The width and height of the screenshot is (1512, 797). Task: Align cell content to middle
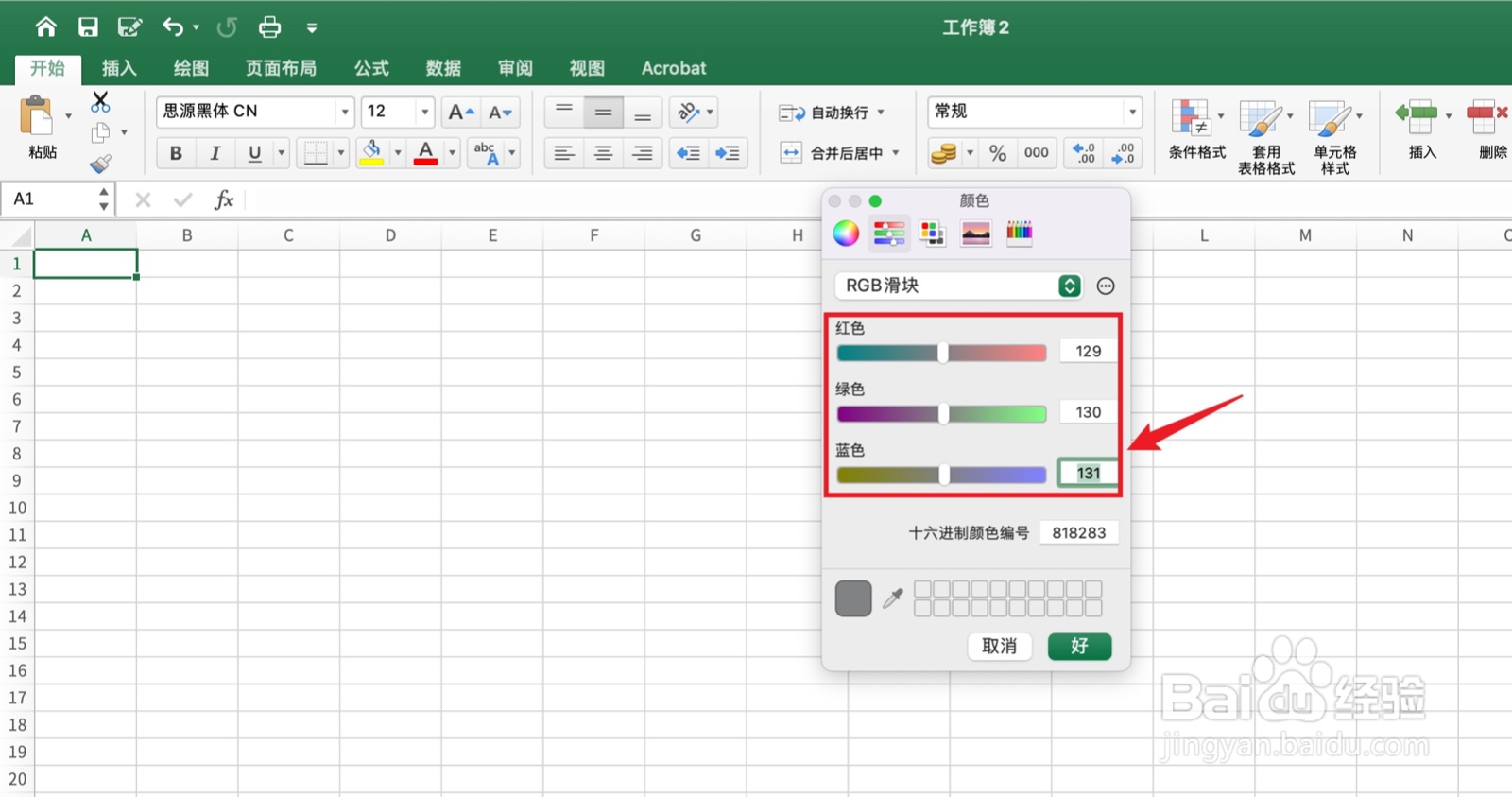click(604, 113)
